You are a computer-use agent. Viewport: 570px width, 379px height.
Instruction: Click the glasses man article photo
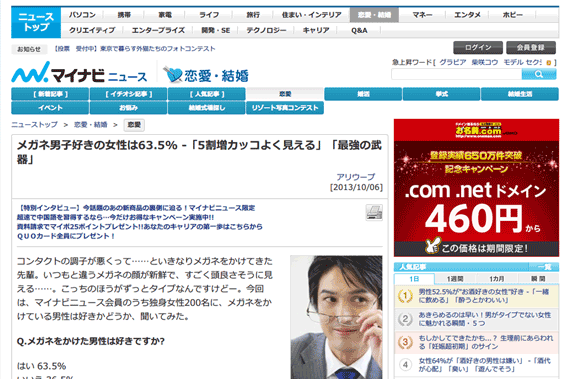pos(336,317)
